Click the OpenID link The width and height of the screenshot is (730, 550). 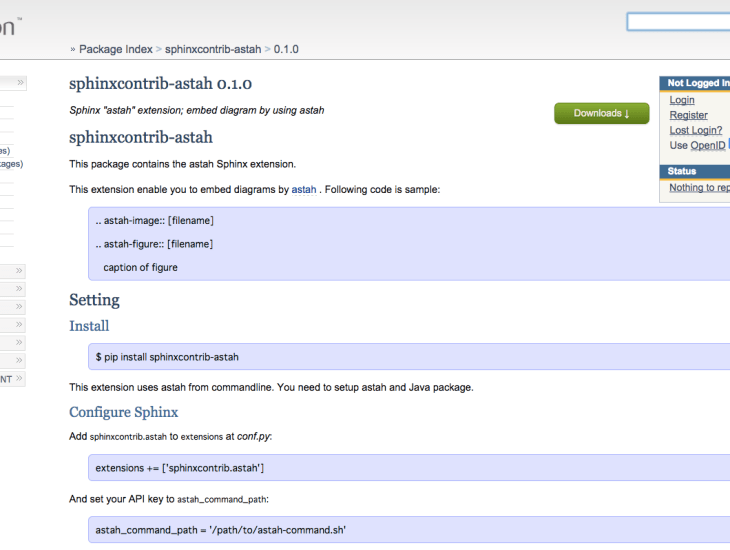pyautogui.click(x=708, y=145)
